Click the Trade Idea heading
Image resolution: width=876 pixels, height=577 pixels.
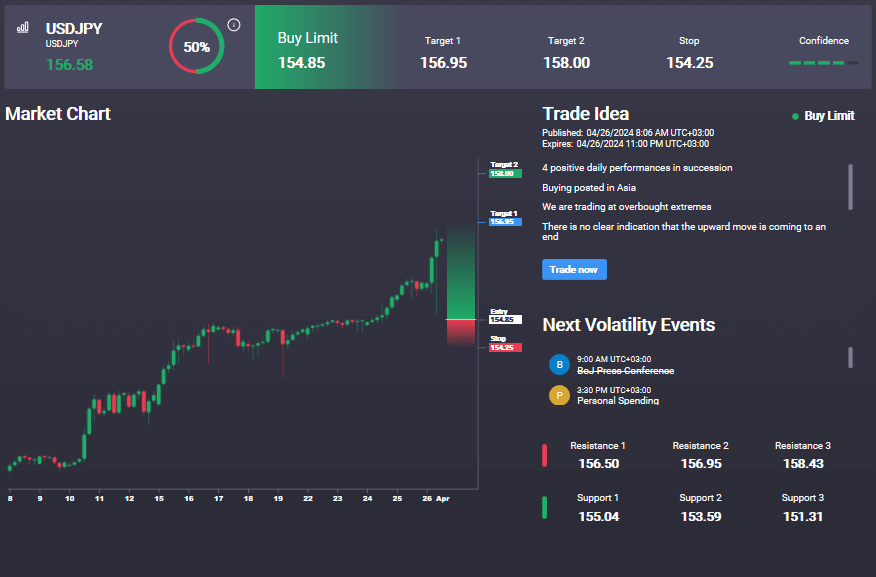click(x=585, y=114)
